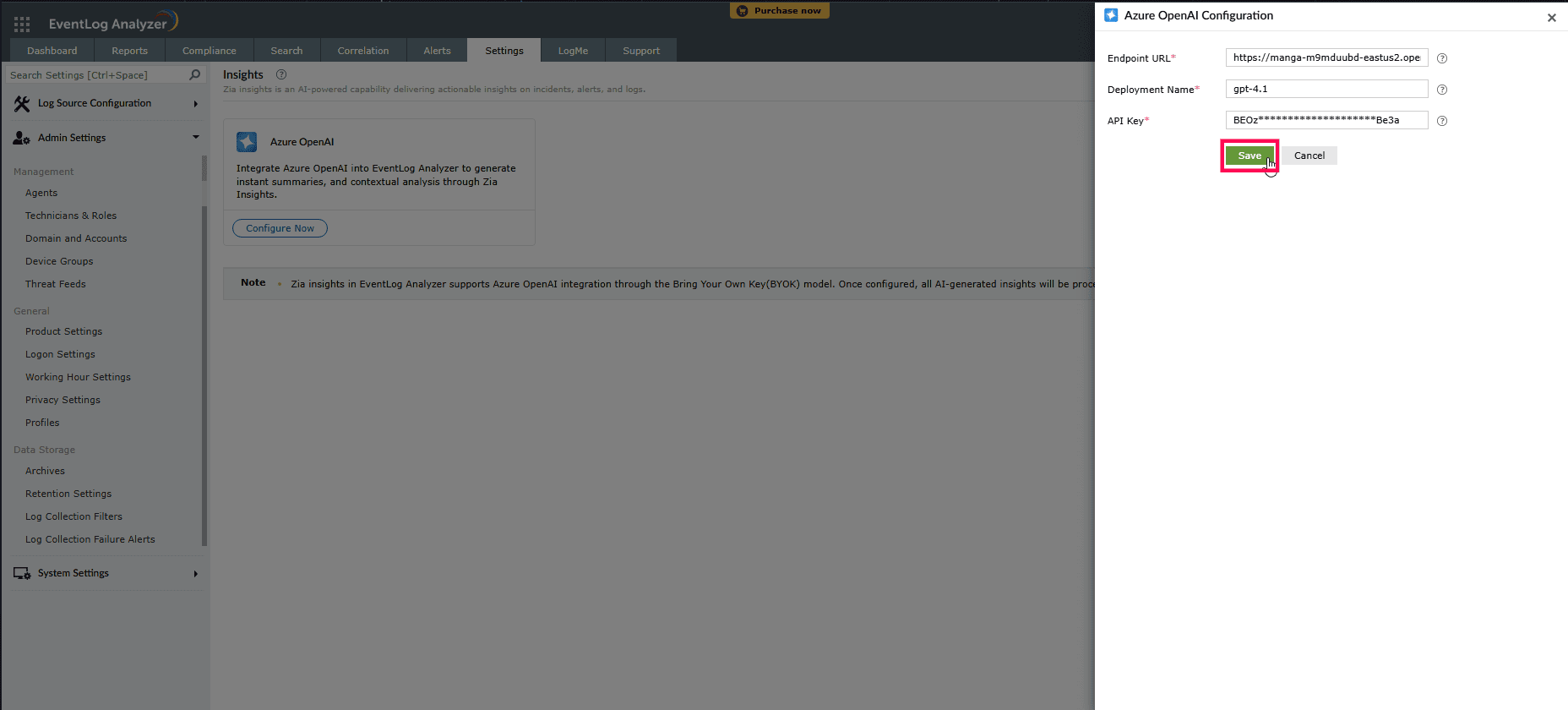Click the Configure Now button
This screenshot has width=1568, height=710.
click(x=280, y=228)
